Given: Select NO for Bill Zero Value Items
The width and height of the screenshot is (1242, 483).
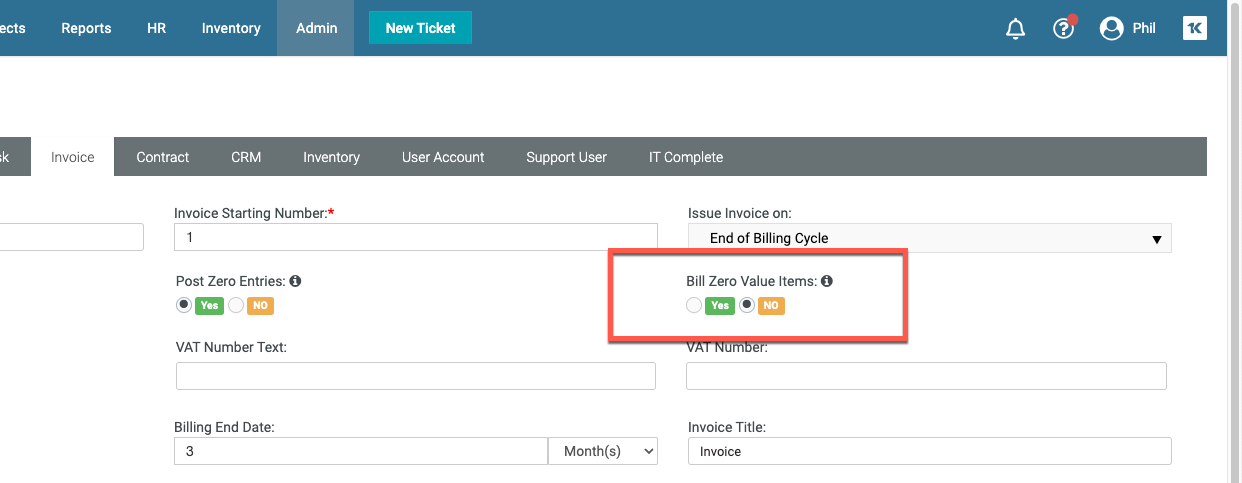Looking at the screenshot, I should [746, 305].
